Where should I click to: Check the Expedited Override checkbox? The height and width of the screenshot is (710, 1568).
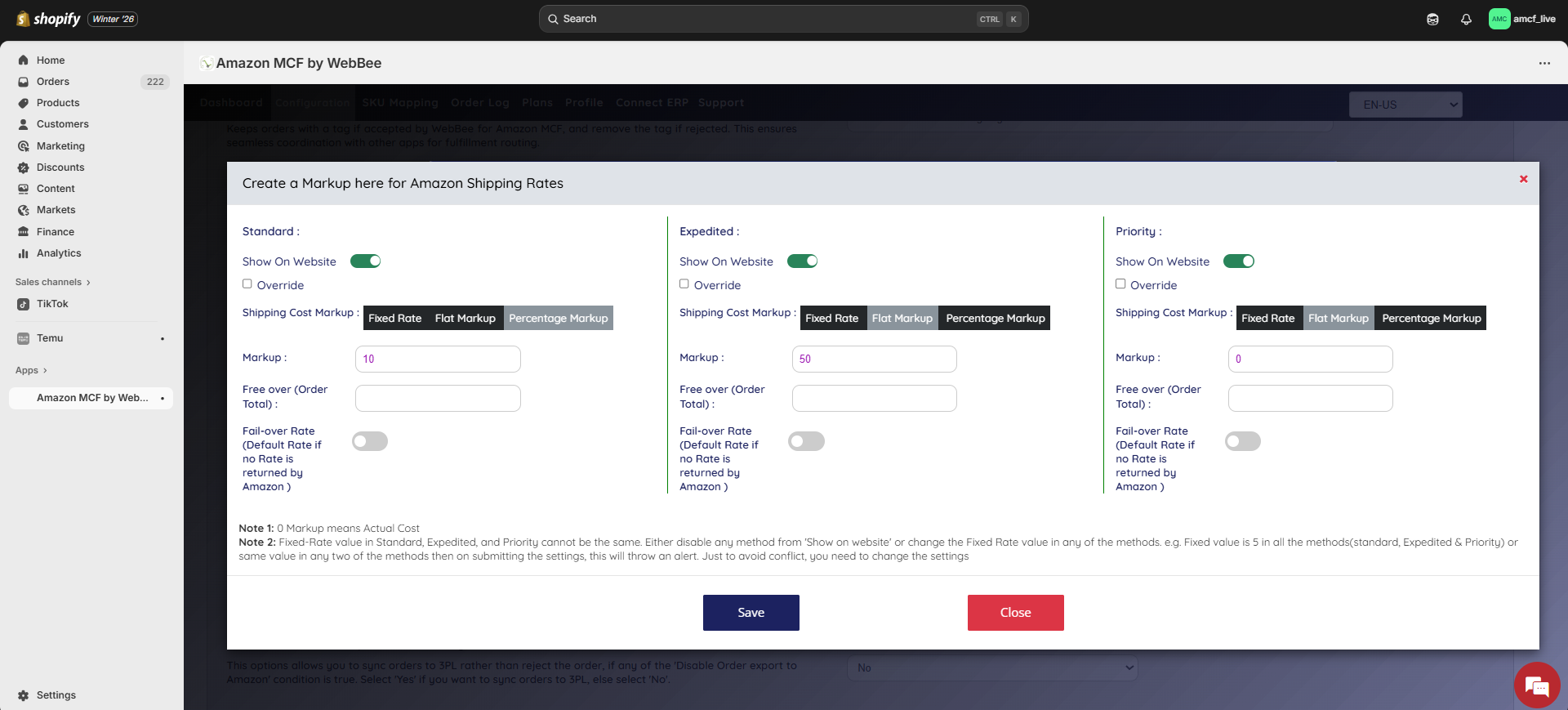pos(684,284)
